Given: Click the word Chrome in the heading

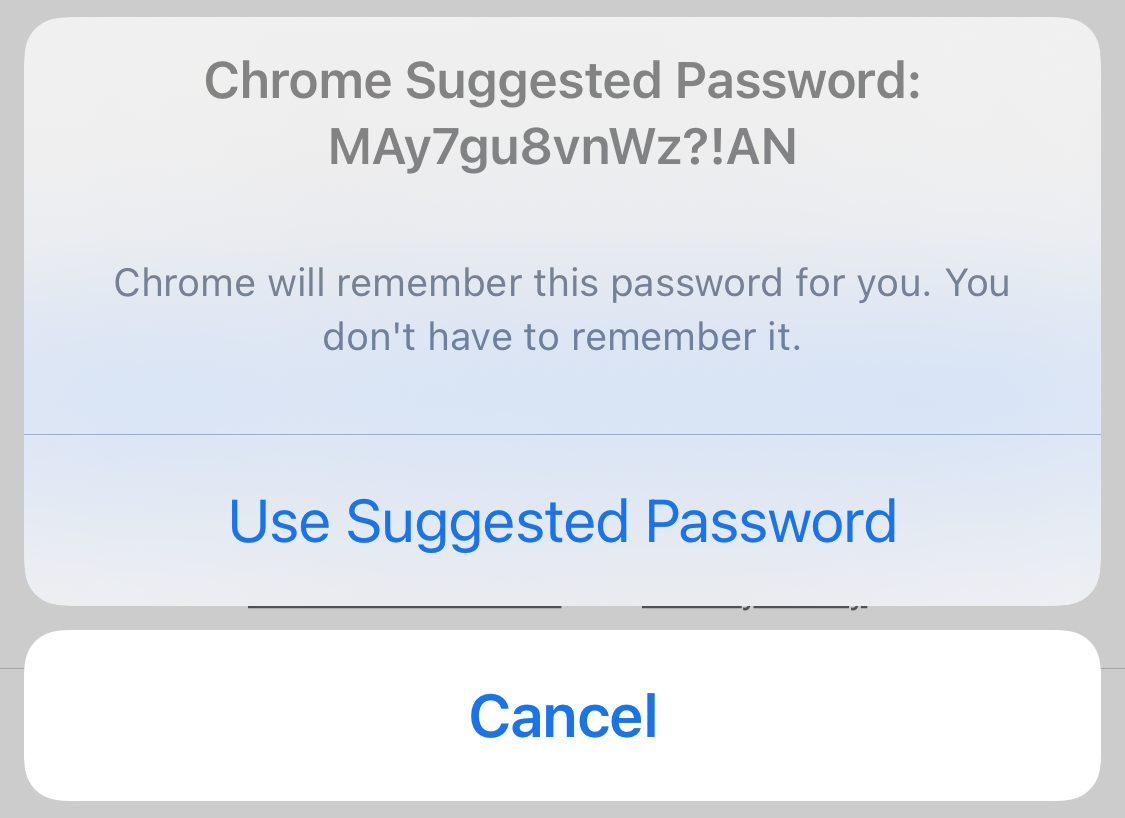Looking at the screenshot, I should [x=298, y=80].
